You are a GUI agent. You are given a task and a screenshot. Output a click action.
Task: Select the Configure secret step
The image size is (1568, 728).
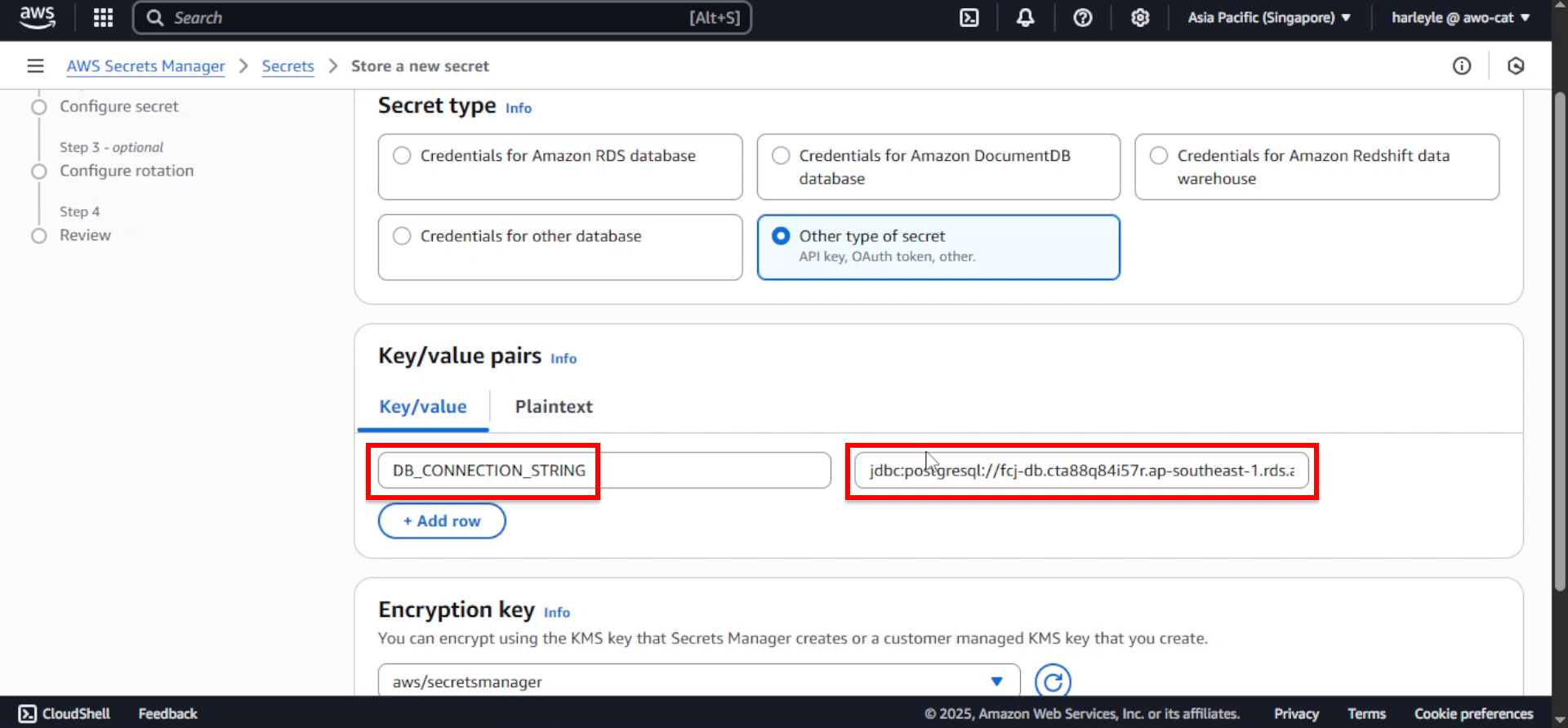click(118, 106)
